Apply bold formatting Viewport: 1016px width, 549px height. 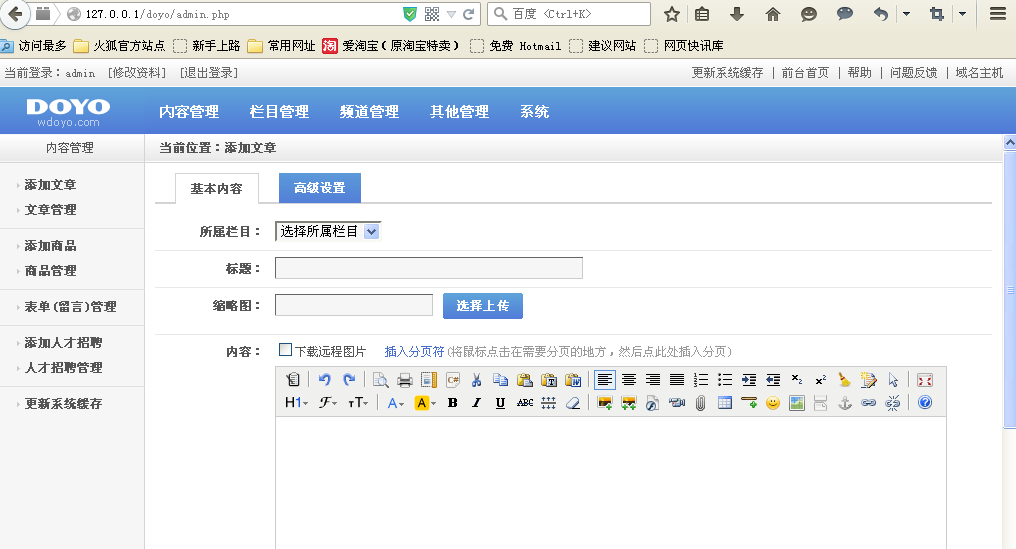pos(452,403)
